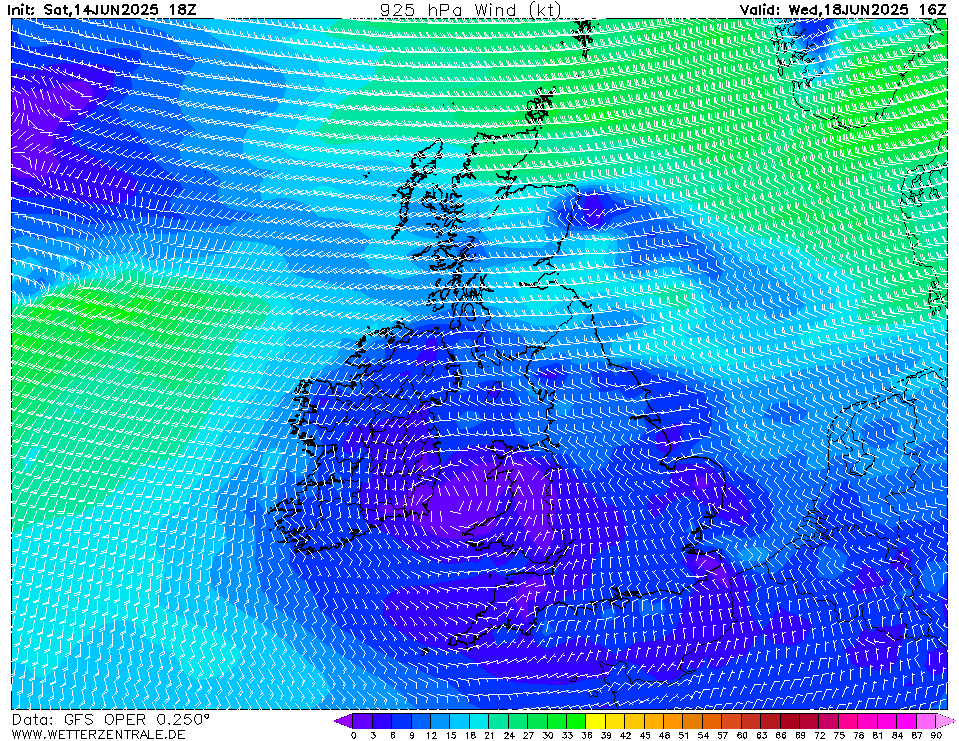
Task: Click the bright green 33–36 kt swatch
Action: click(x=577, y=721)
